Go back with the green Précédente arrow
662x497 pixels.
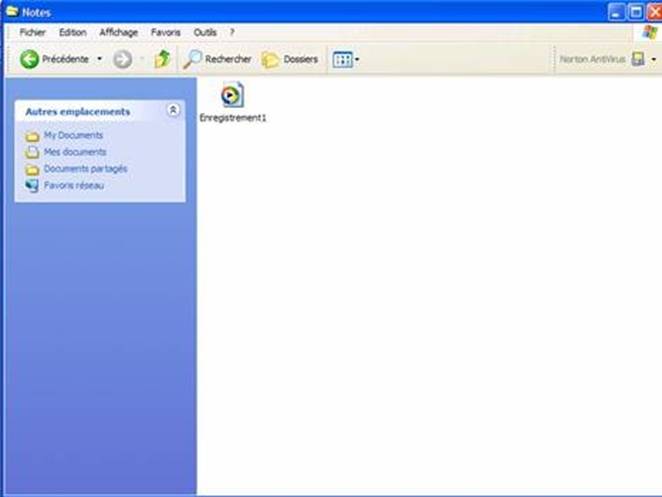pos(30,59)
